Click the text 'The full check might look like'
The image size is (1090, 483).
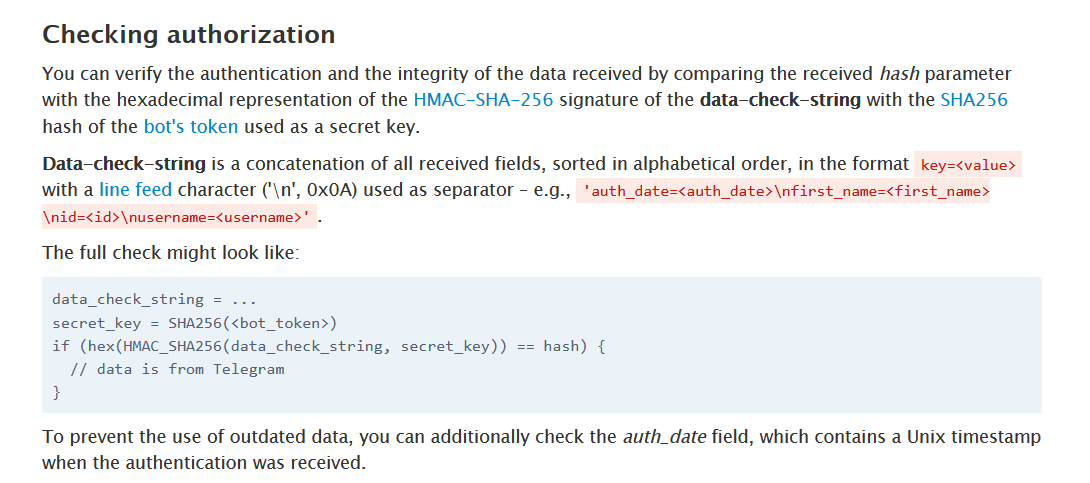click(170, 252)
